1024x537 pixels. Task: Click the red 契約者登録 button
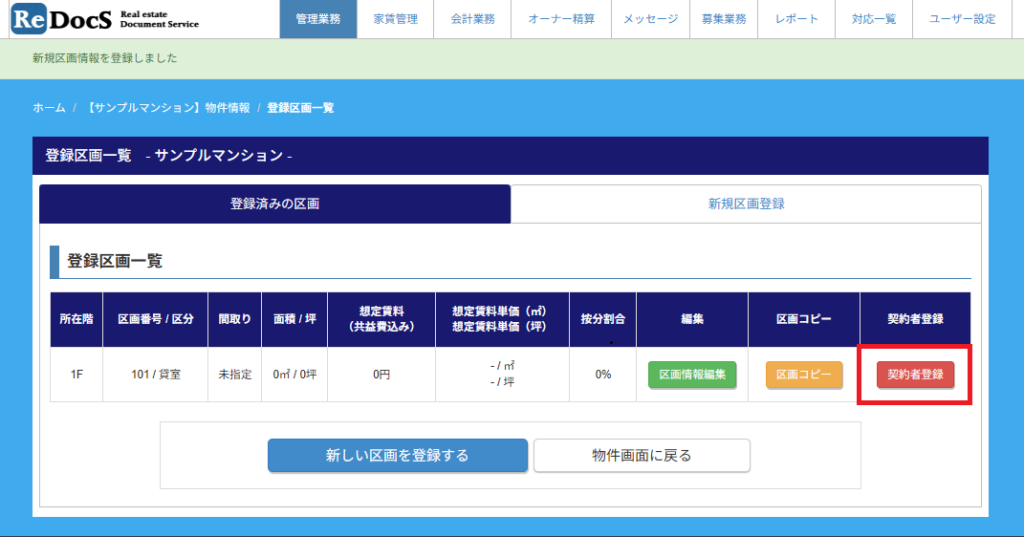point(915,375)
